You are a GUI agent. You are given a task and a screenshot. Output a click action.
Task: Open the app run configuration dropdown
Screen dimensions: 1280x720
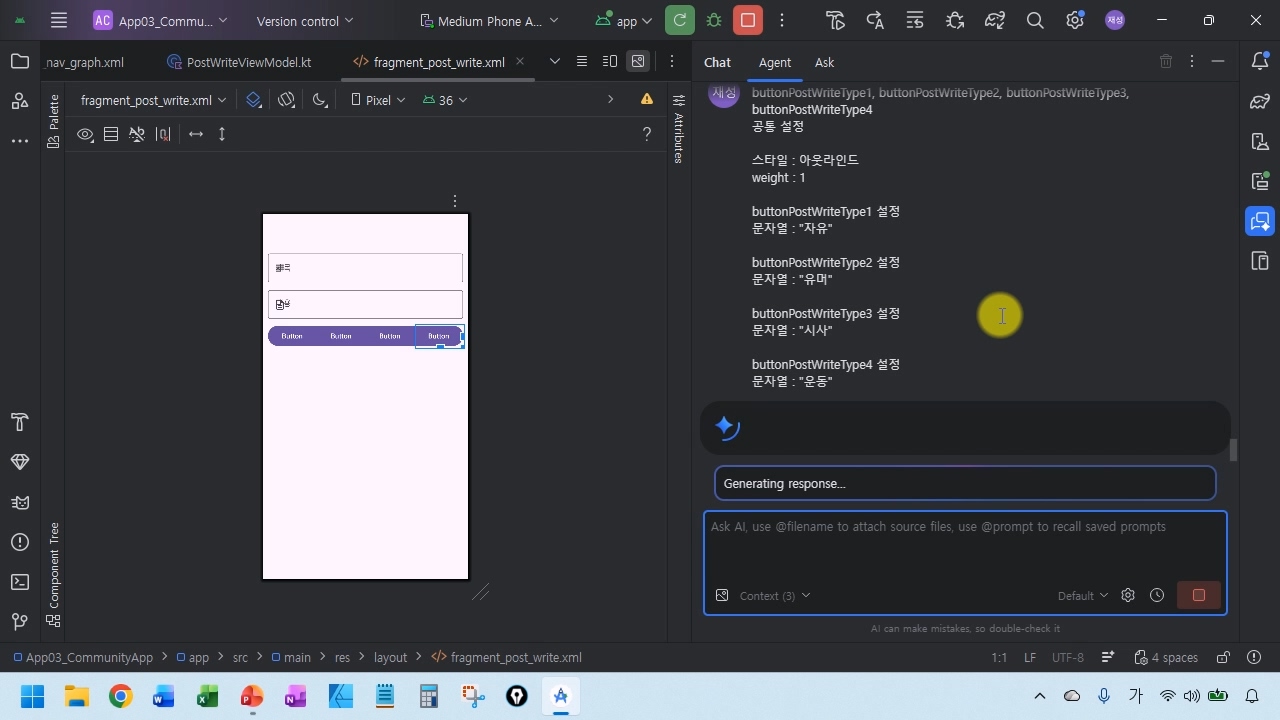tap(624, 20)
